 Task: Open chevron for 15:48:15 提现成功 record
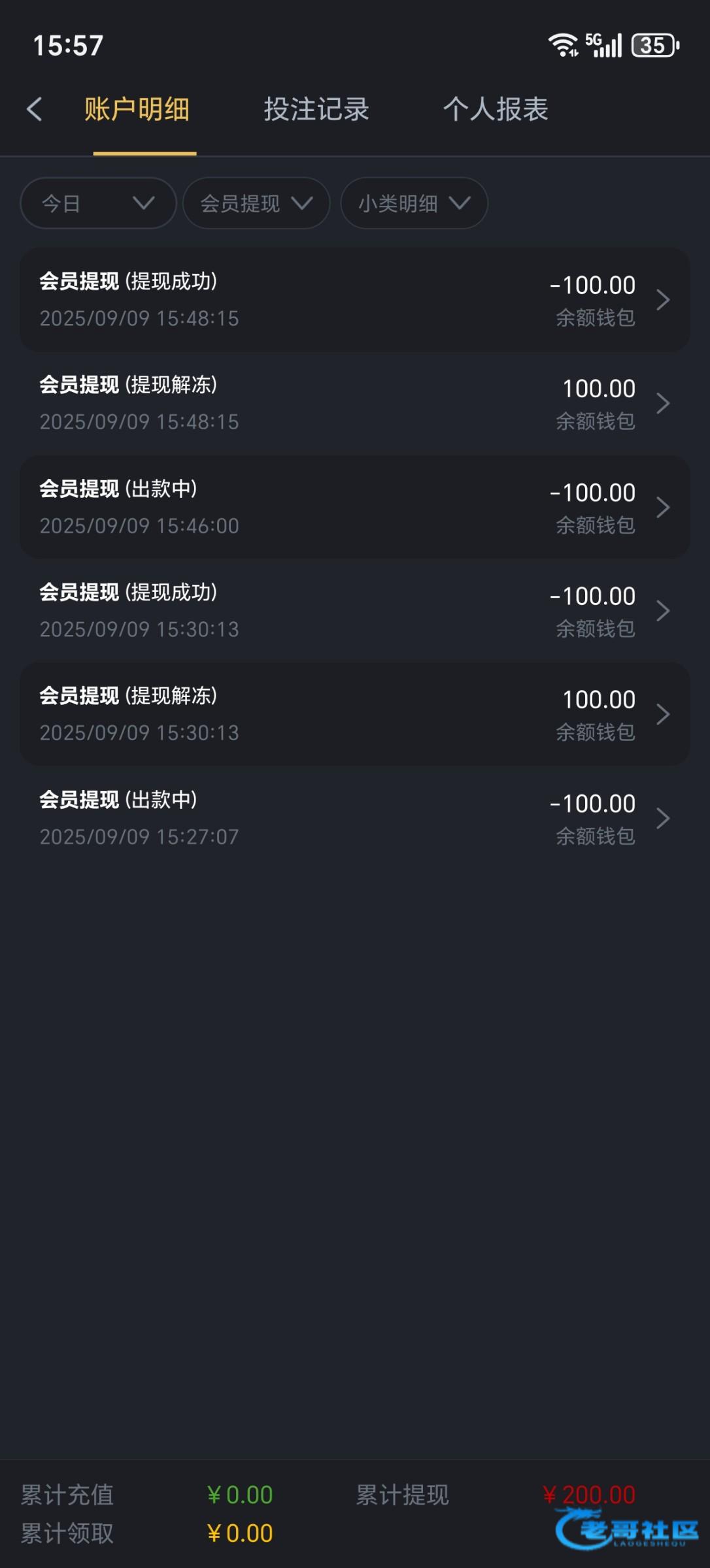click(663, 301)
